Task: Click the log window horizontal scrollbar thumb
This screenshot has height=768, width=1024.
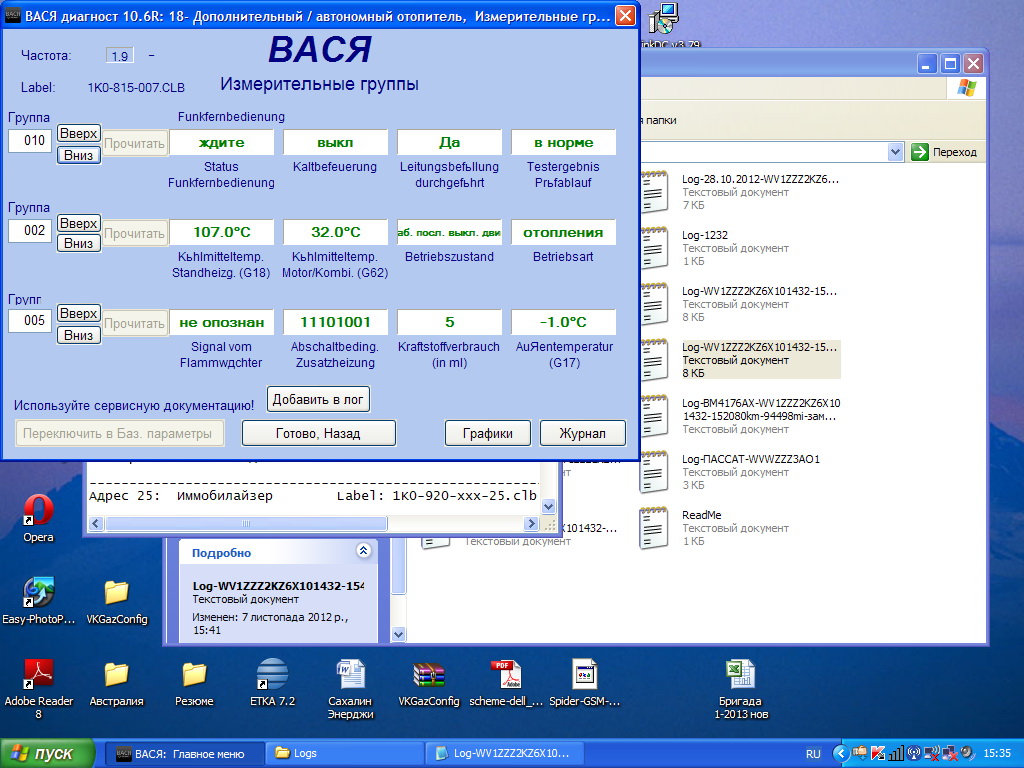Action: pos(246,524)
